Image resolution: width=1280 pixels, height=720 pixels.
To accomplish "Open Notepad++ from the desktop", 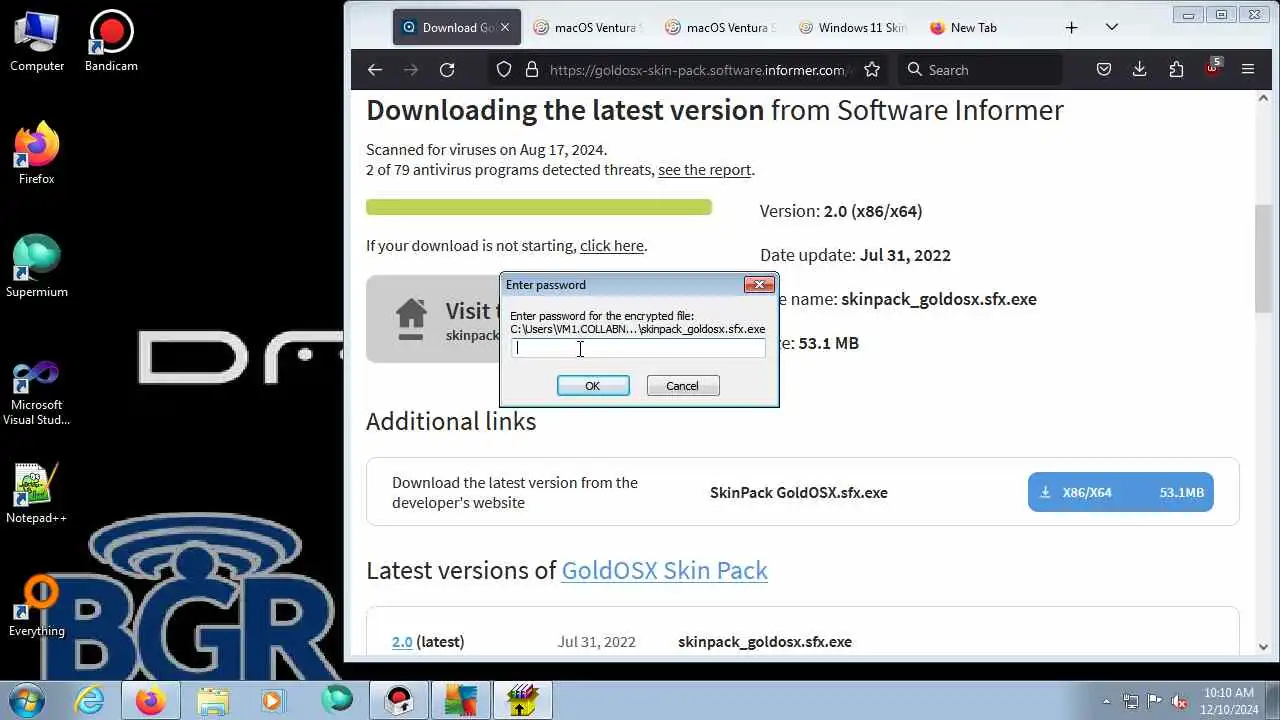I will tap(37, 494).
